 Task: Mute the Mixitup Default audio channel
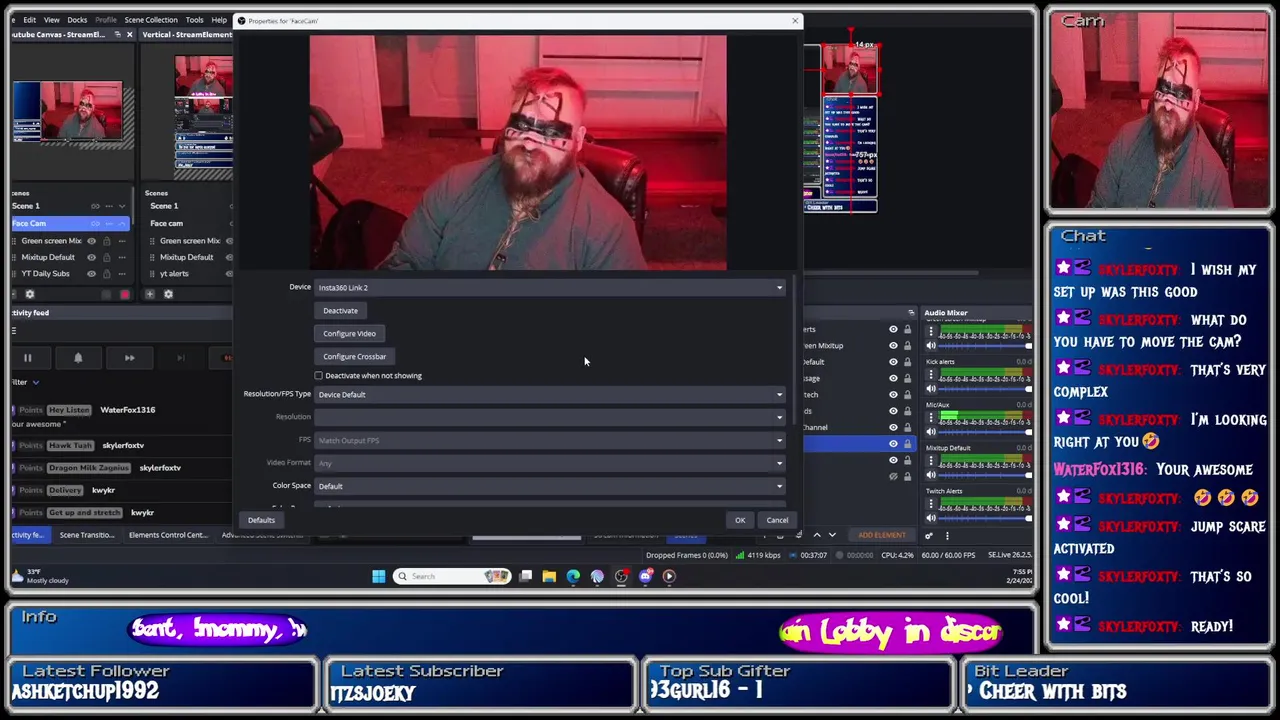click(x=931, y=475)
